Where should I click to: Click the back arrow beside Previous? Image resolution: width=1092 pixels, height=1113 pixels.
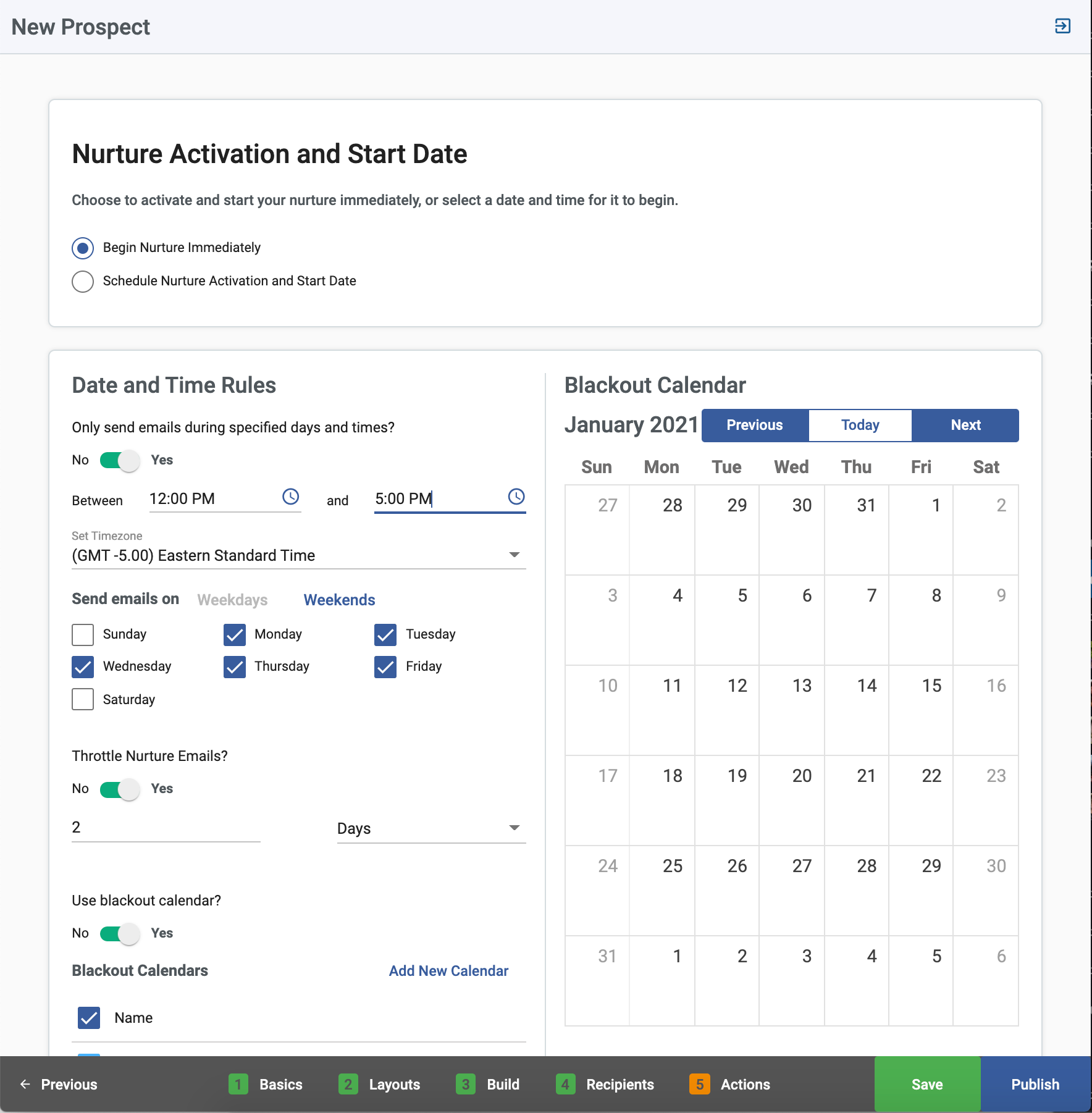pos(25,1085)
